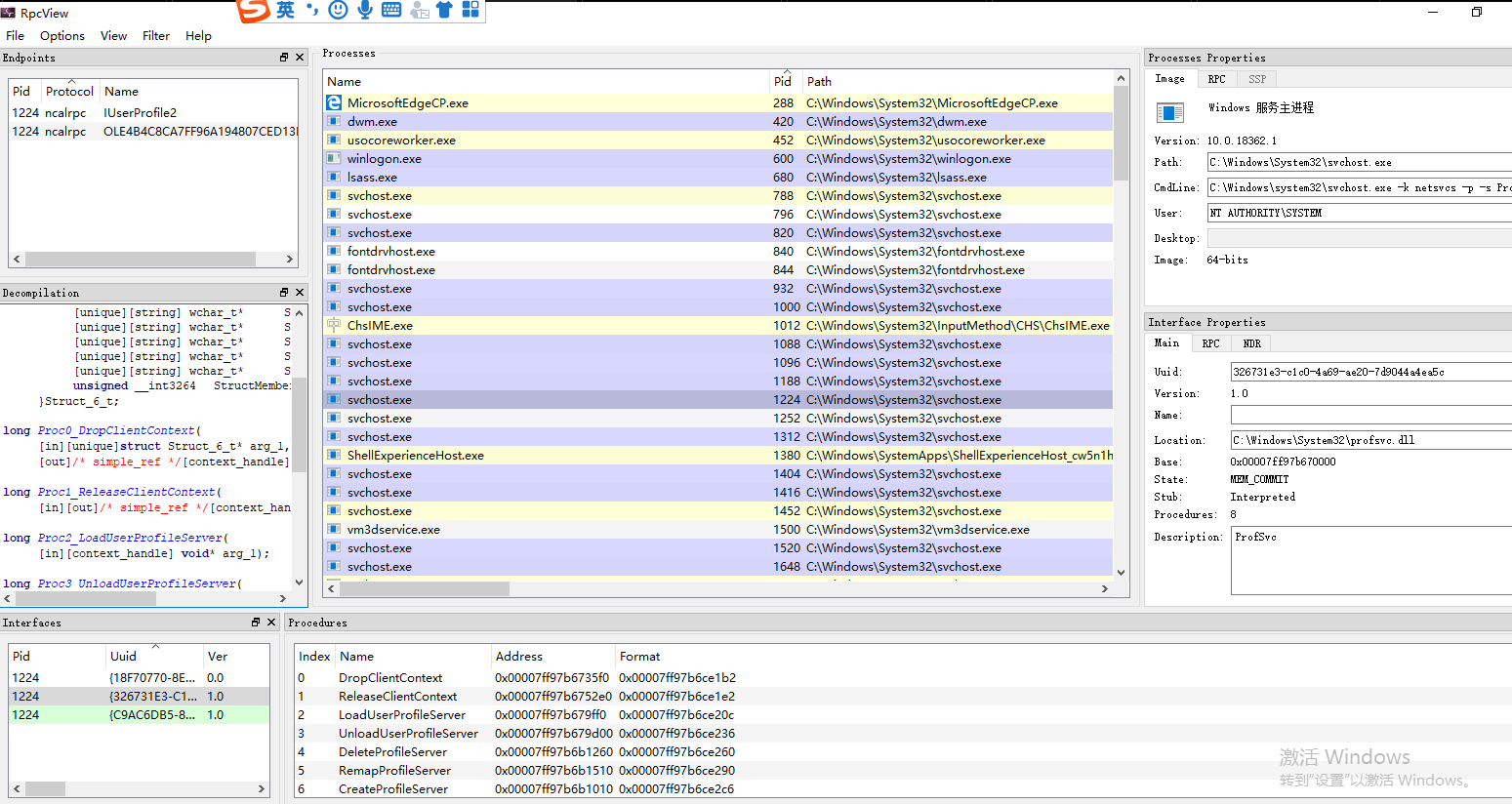Click the processes list scroll-down arrow
This screenshot has width=1512, height=804.
click(1121, 573)
